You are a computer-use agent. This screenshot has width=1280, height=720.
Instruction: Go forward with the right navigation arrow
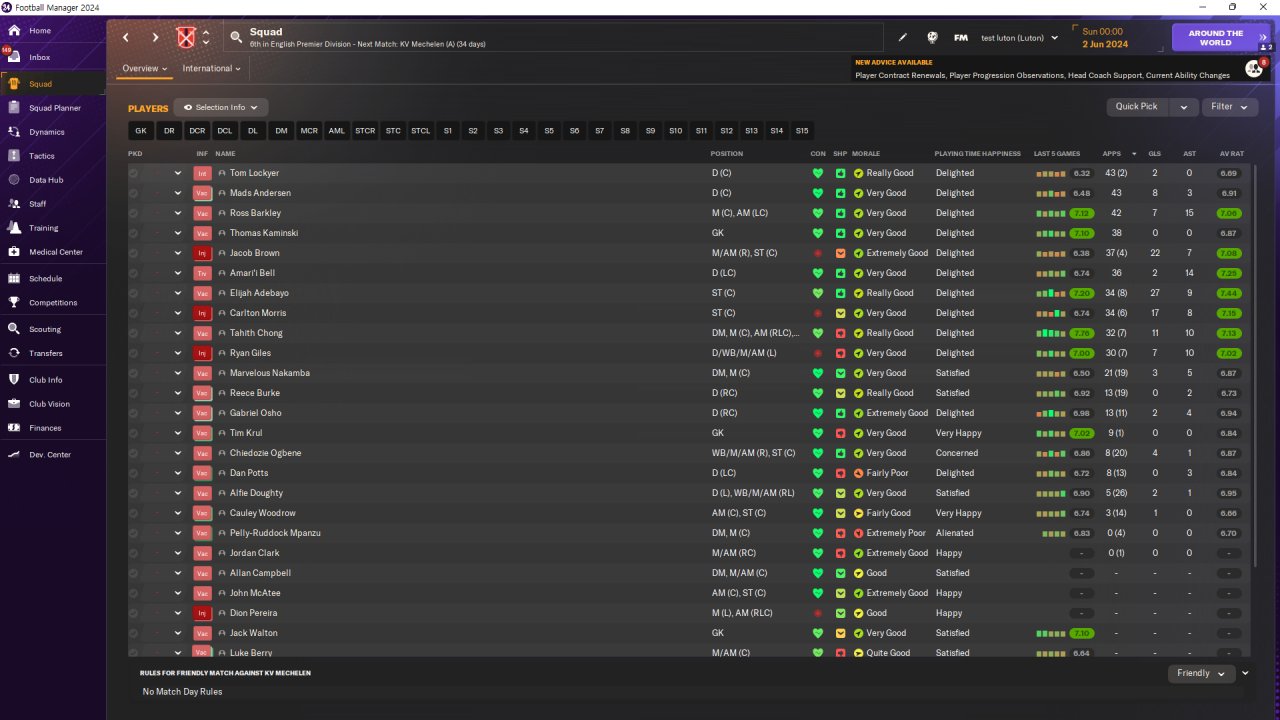pyautogui.click(x=155, y=37)
